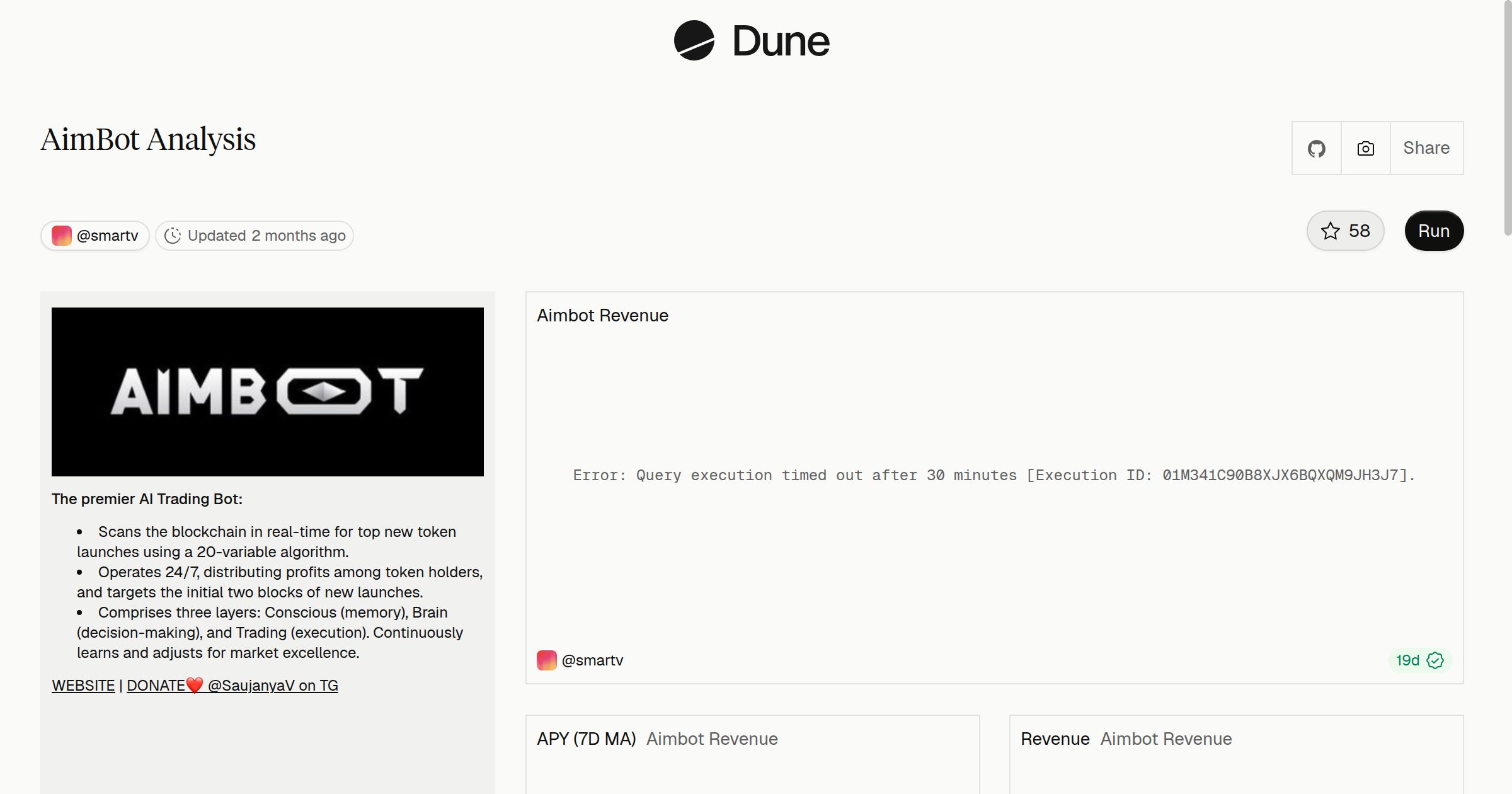1512x794 pixels.
Task: Click the Dune wordmark text
Action: [781, 42]
